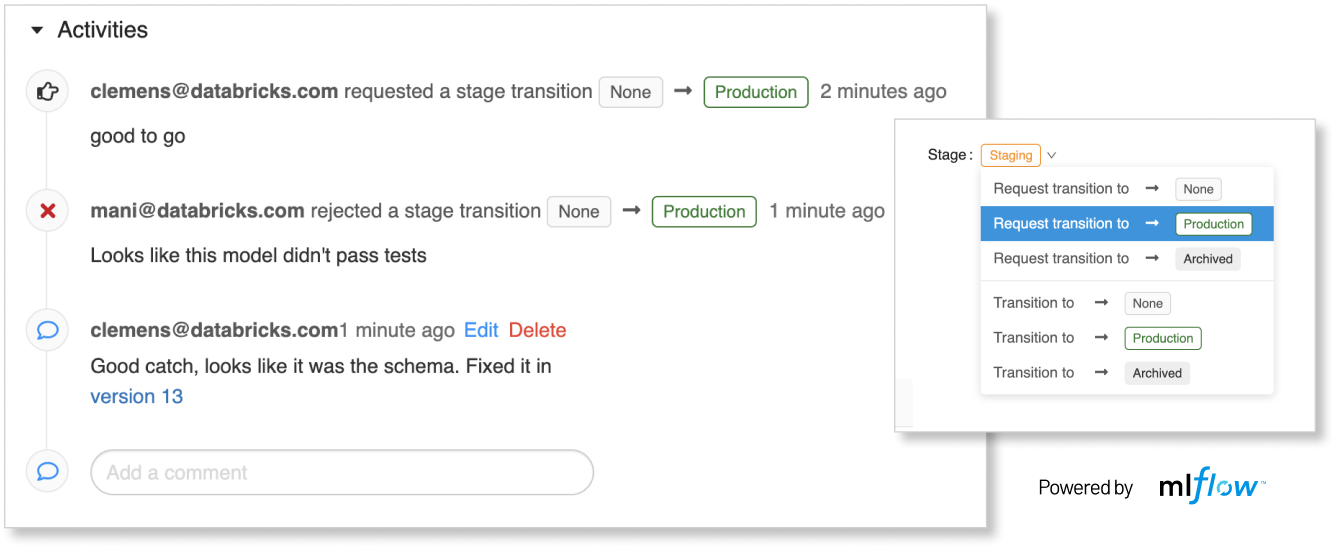Viewport: 1334px width, 547px height.
Task: Click the flow logo
Action: coord(1226,486)
